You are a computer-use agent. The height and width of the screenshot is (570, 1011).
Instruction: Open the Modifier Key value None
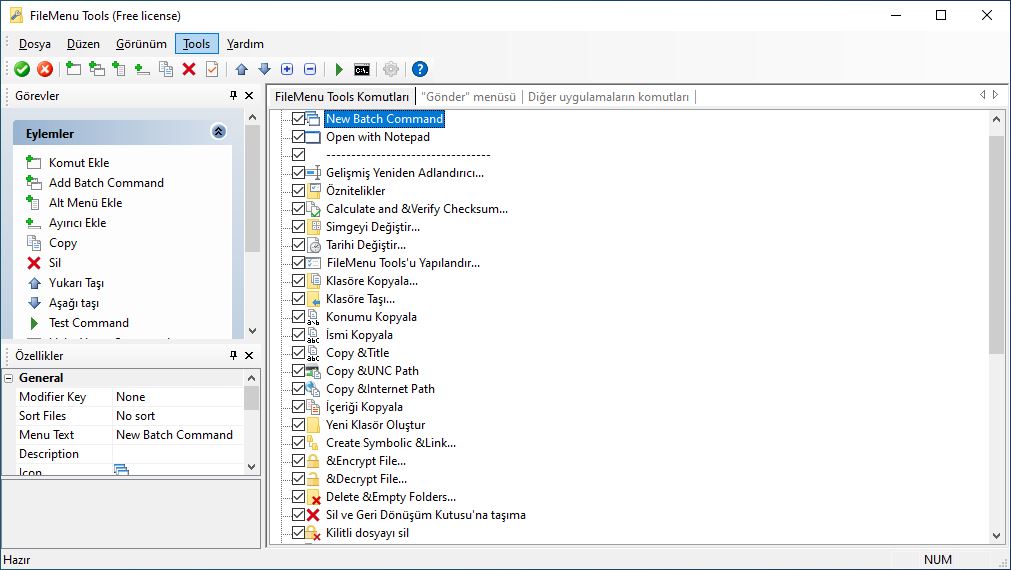[179, 397]
